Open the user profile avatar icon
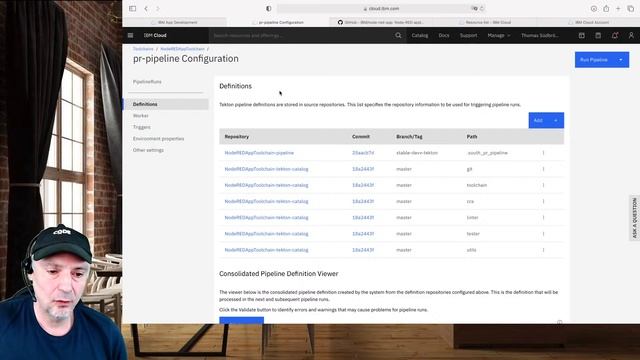Viewport: 640px width, 360px height. click(631, 36)
